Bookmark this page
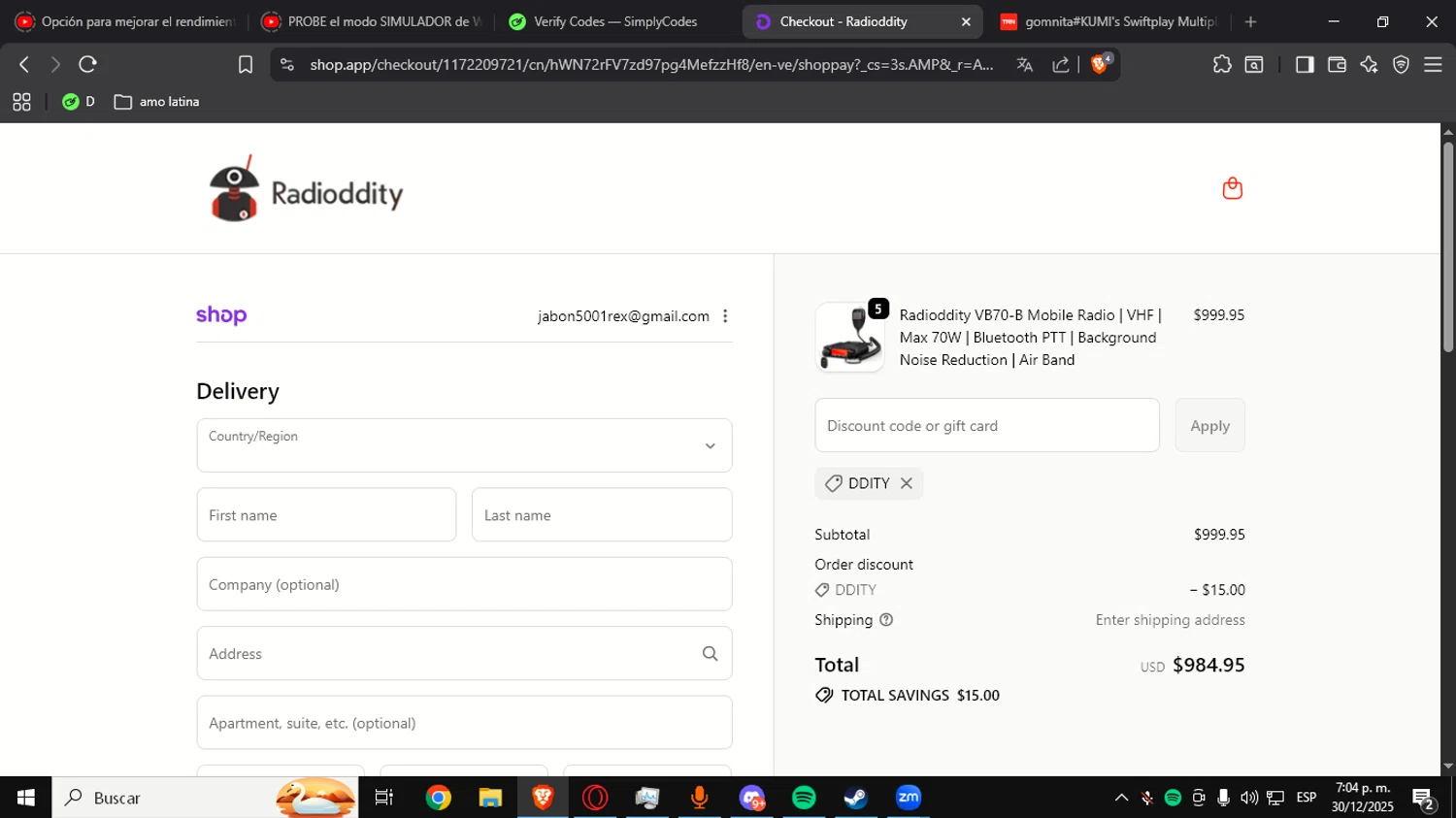Image resolution: width=1456 pixels, height=818 pixels. (246, 64)
